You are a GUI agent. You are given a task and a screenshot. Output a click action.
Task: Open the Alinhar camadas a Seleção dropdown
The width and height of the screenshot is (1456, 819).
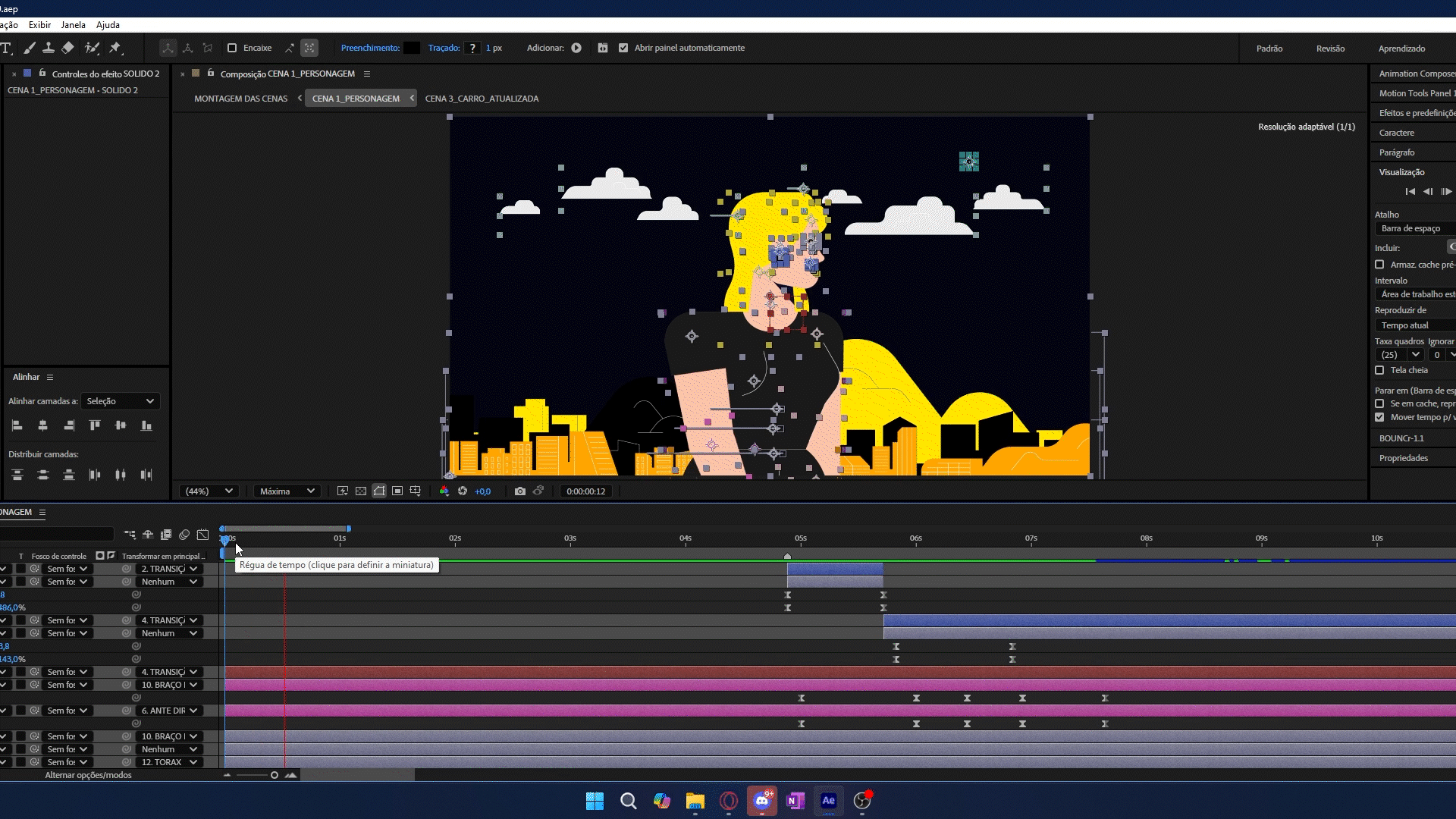click(120, 401)
